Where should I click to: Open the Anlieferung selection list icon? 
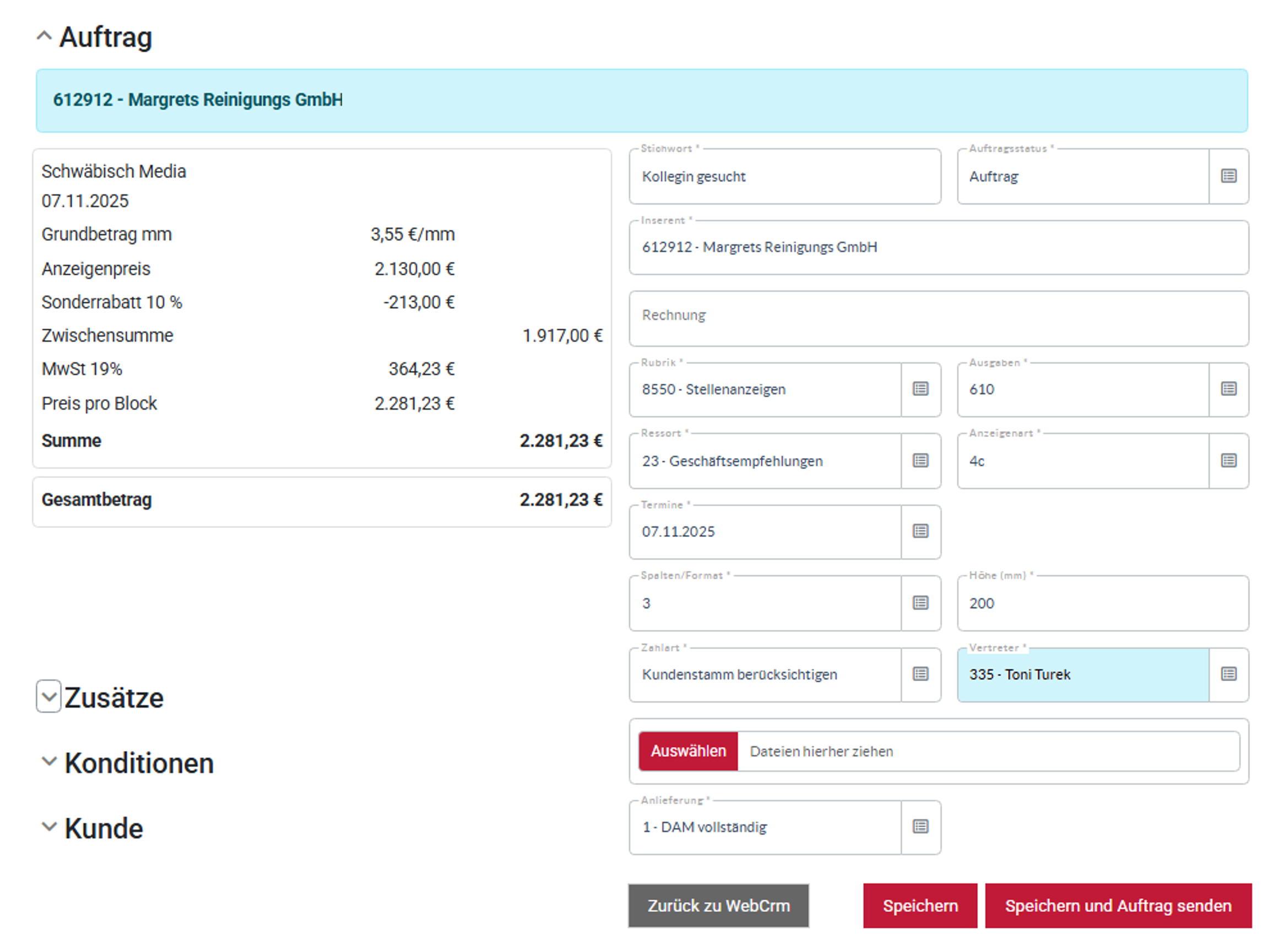(920, 827)
